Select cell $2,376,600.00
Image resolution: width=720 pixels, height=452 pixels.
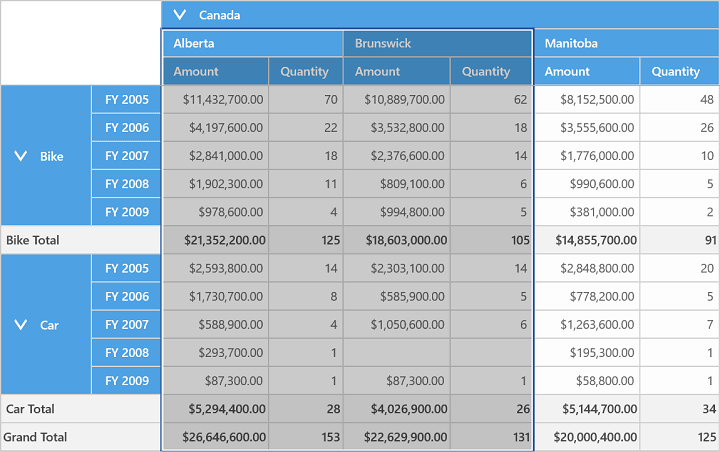pyautogui.click(x=397, y=156)
